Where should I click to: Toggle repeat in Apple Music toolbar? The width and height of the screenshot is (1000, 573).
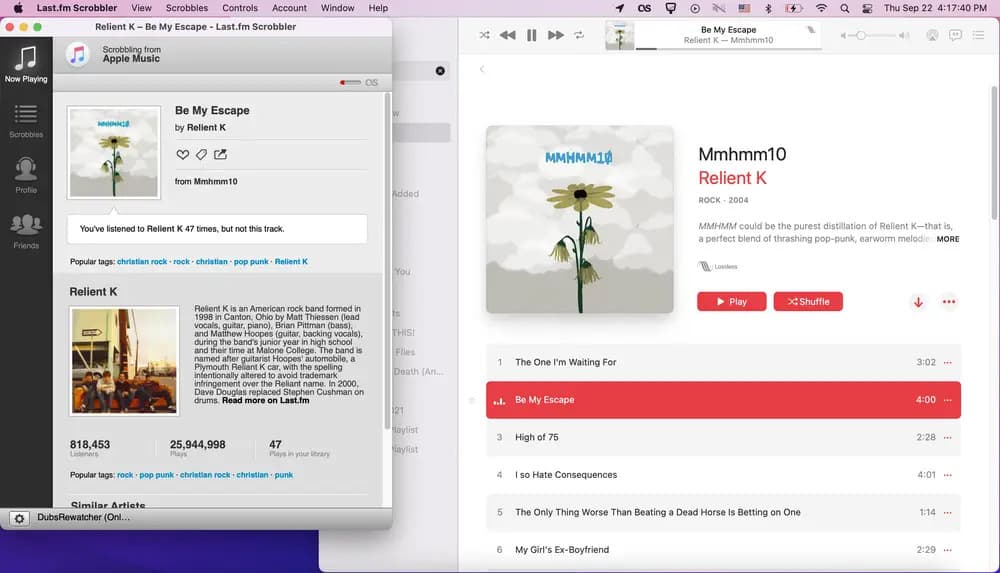point(579,35)
